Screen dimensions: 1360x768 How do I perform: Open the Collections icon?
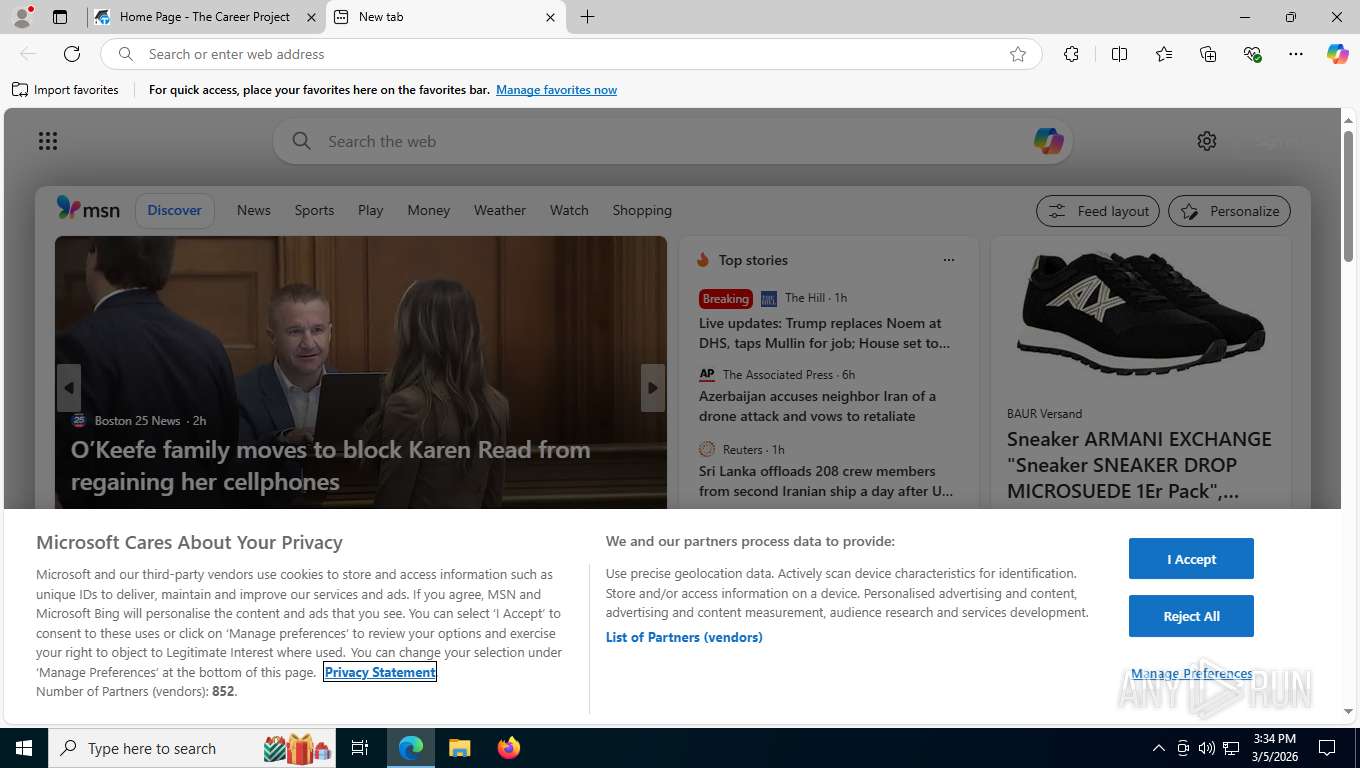[x=1208, y=54]
